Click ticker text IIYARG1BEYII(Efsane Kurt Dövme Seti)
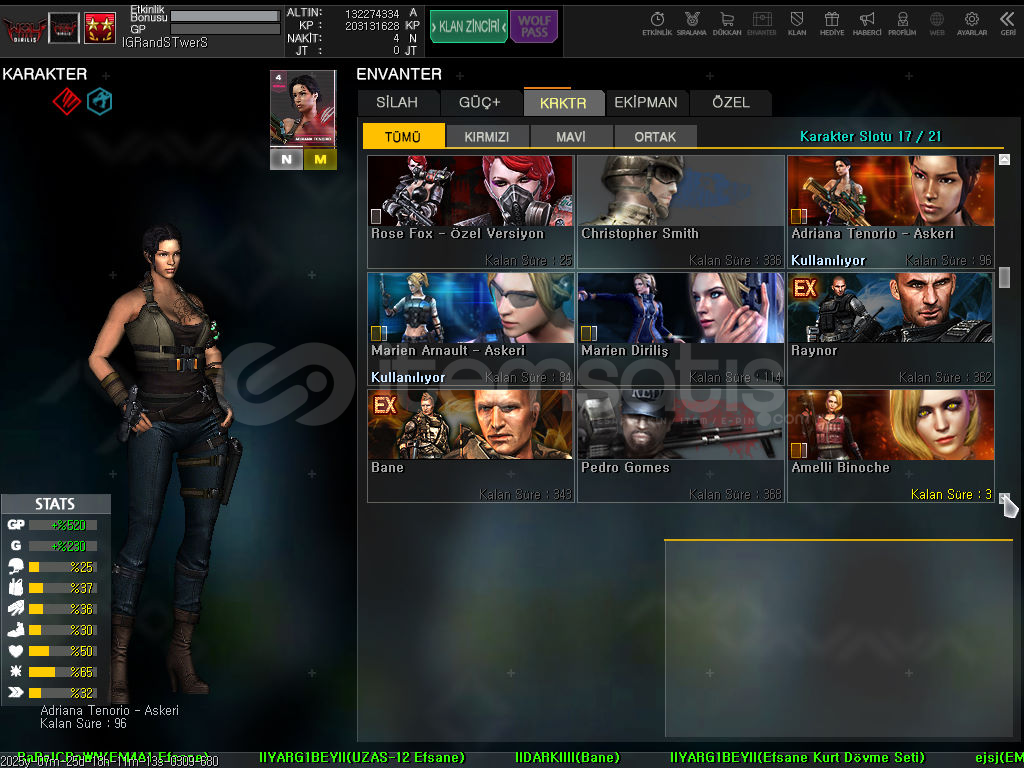Viewport: 1024px width, 768px height. click(x=797, y=758)
